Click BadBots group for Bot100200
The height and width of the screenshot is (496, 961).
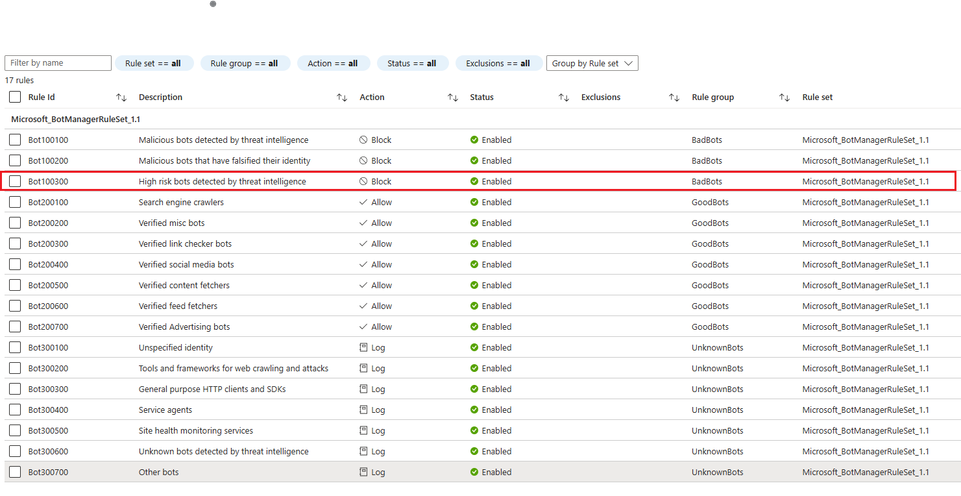pos(707,161)
